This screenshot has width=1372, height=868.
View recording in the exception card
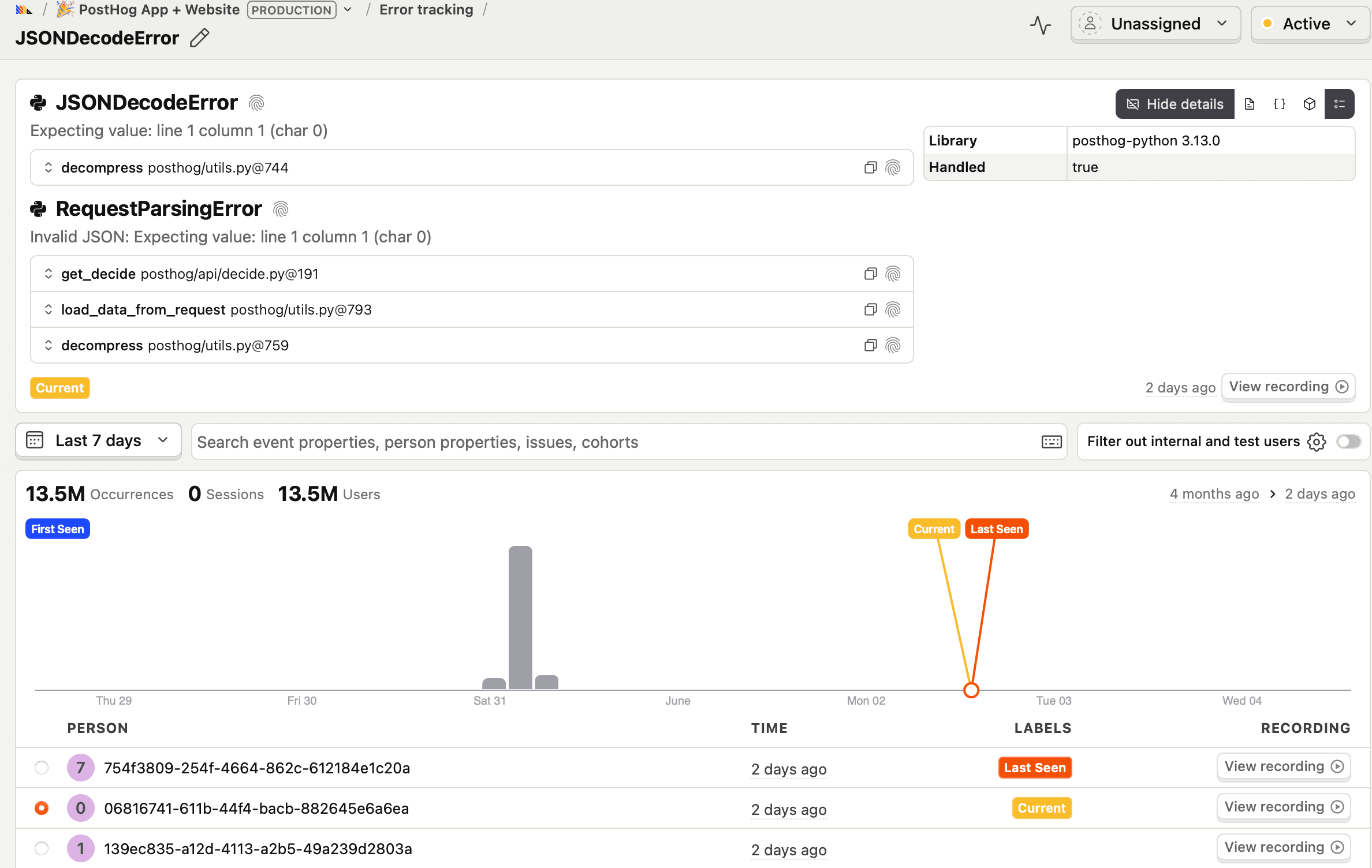(x=1288, y=387)
